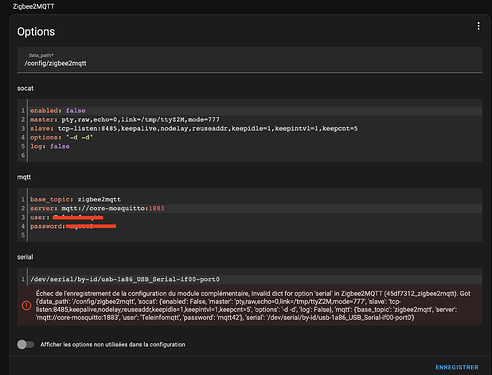Click the mqtt 'base_topic: zigbee2mqtt' line
Viewport: 492px width, 375px height.
[x=255, y=199]
